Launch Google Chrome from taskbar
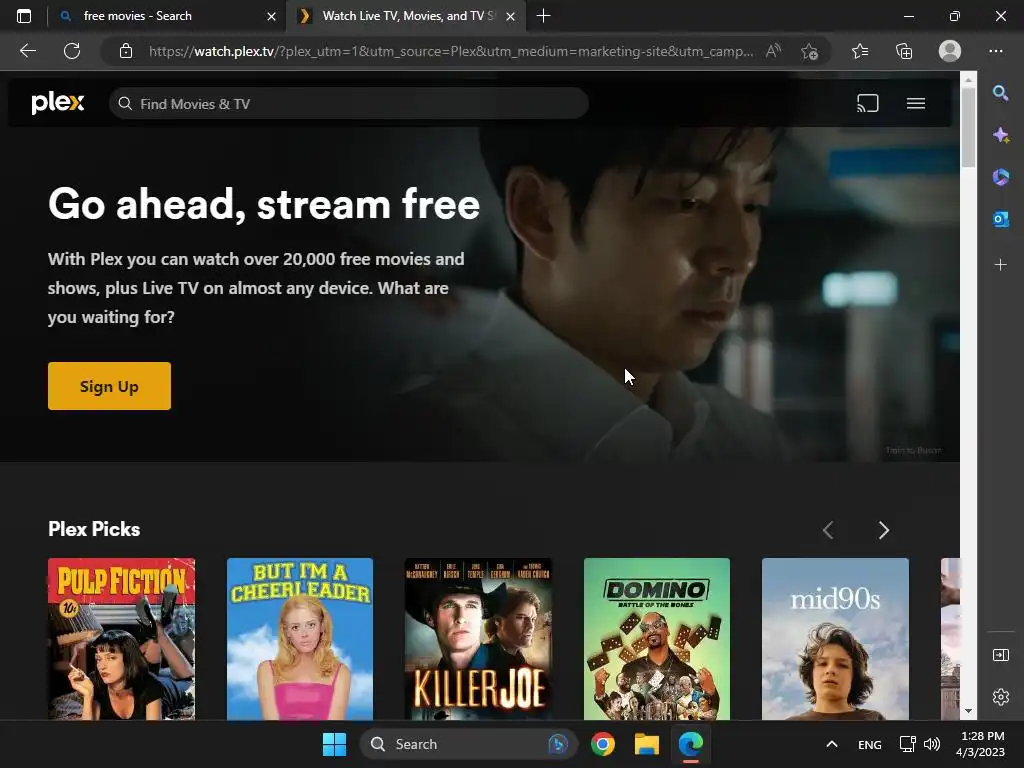The height and width of the screenshot is (768, 1024). coord(603,744)
